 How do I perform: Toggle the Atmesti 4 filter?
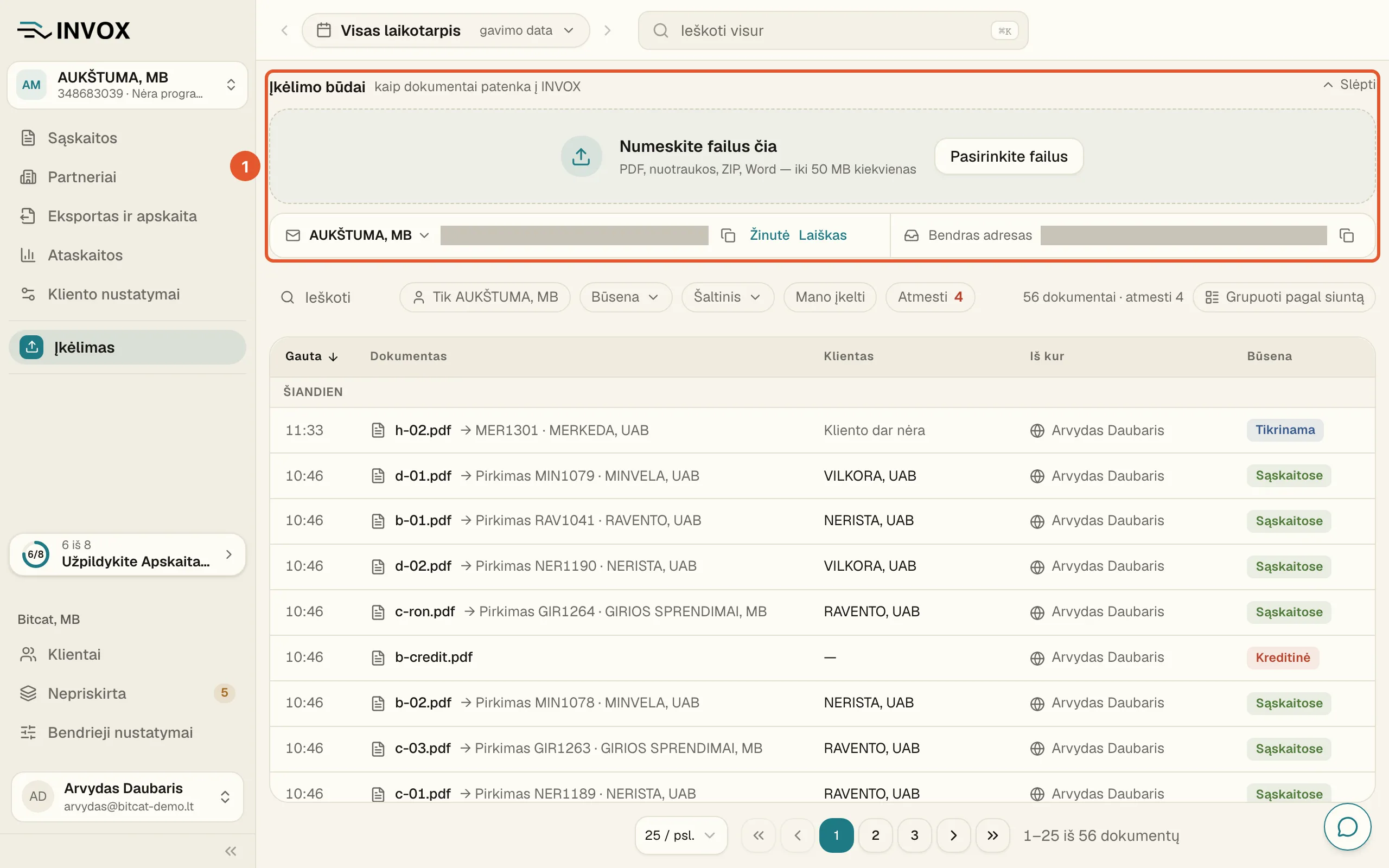[930, 297]
